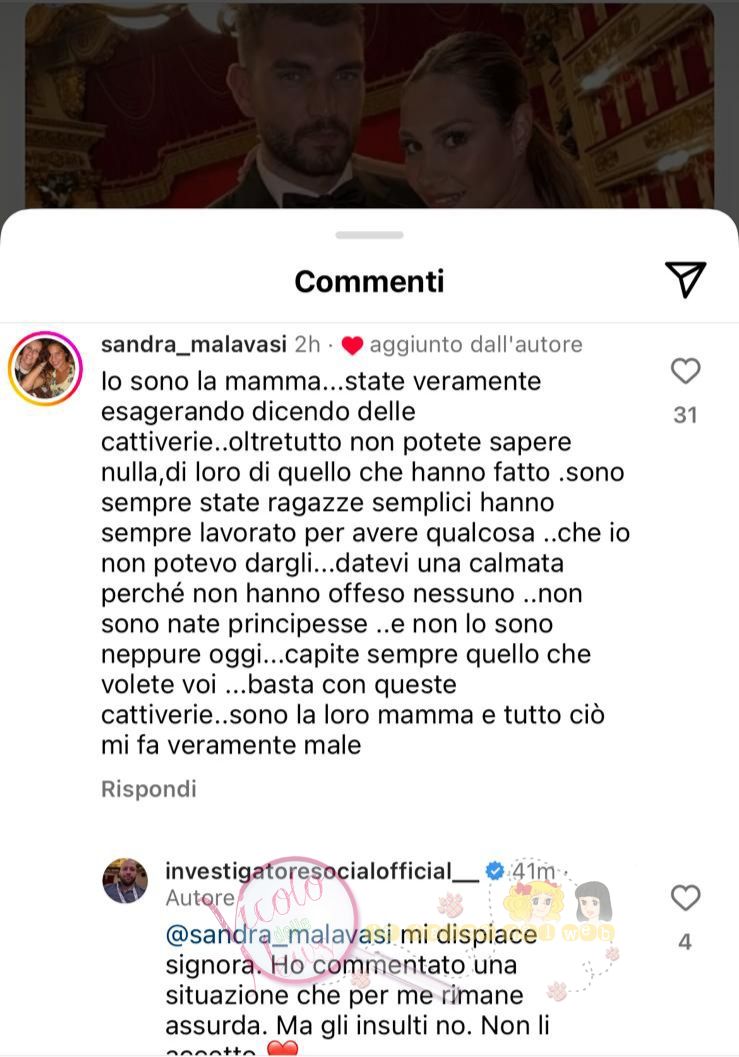Open sandra_malavasi's profile picture story
The height and width of the screenshot is (1057, 739).
pyautogui.click(x=45, y=369)
